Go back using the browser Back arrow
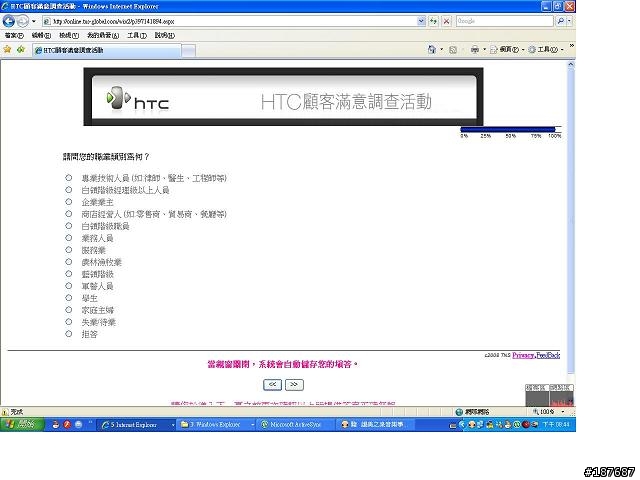The width and height of the screenshot is (640, 480). 8,21
